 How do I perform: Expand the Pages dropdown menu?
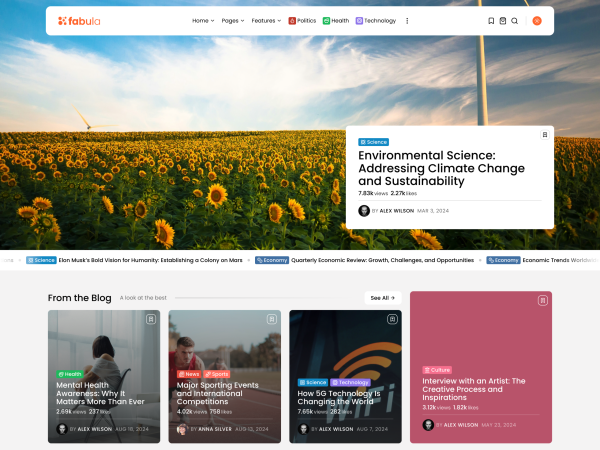click(233, 21)
